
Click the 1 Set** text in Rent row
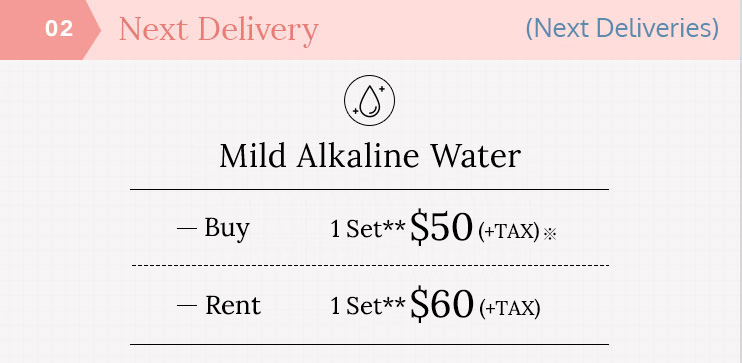pyautogui.click(x=368, y=306)
